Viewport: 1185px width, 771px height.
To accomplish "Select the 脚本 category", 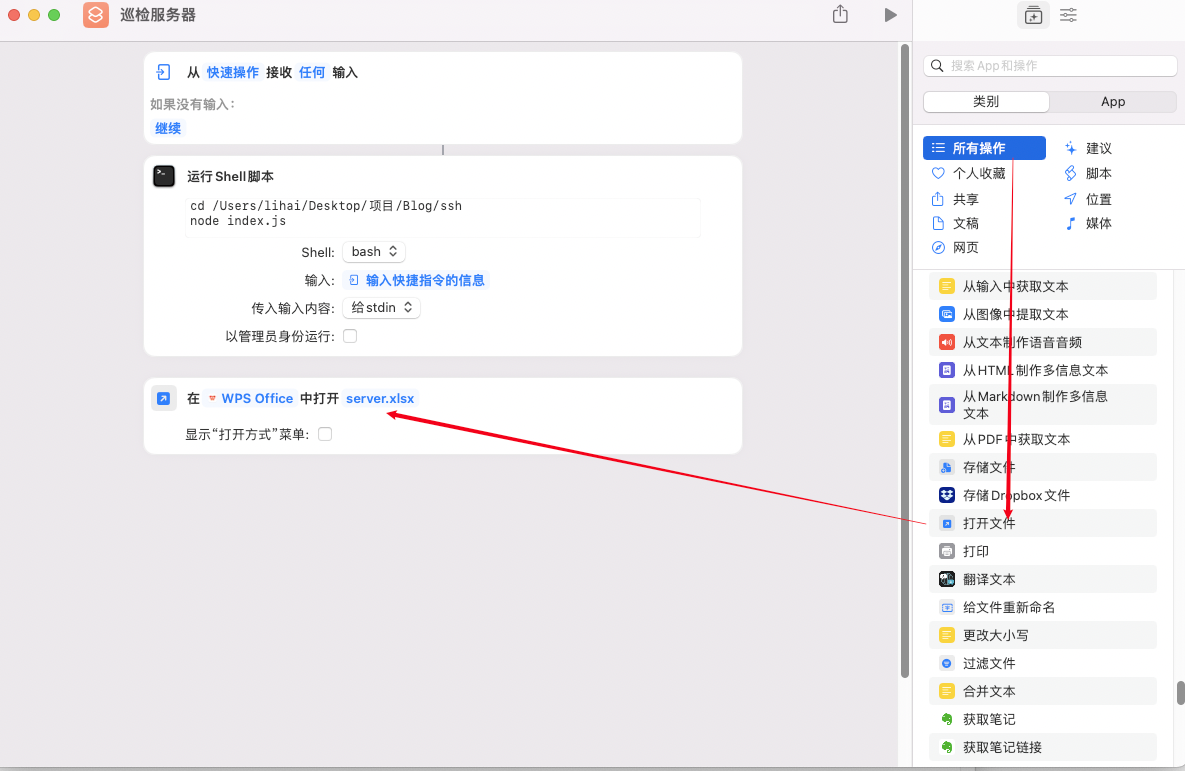I will pyautogui.click(x=1088, y=173).
